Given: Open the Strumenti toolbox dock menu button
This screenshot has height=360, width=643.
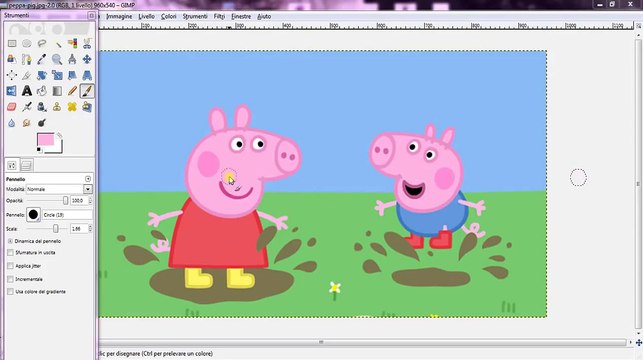Looking at the screenshot, I should coord(91,16).
